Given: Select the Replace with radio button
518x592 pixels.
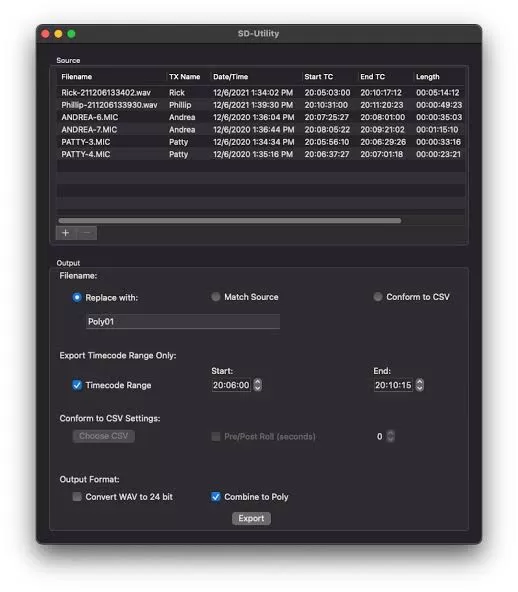Looking at the screenshot, I should 77,298.
